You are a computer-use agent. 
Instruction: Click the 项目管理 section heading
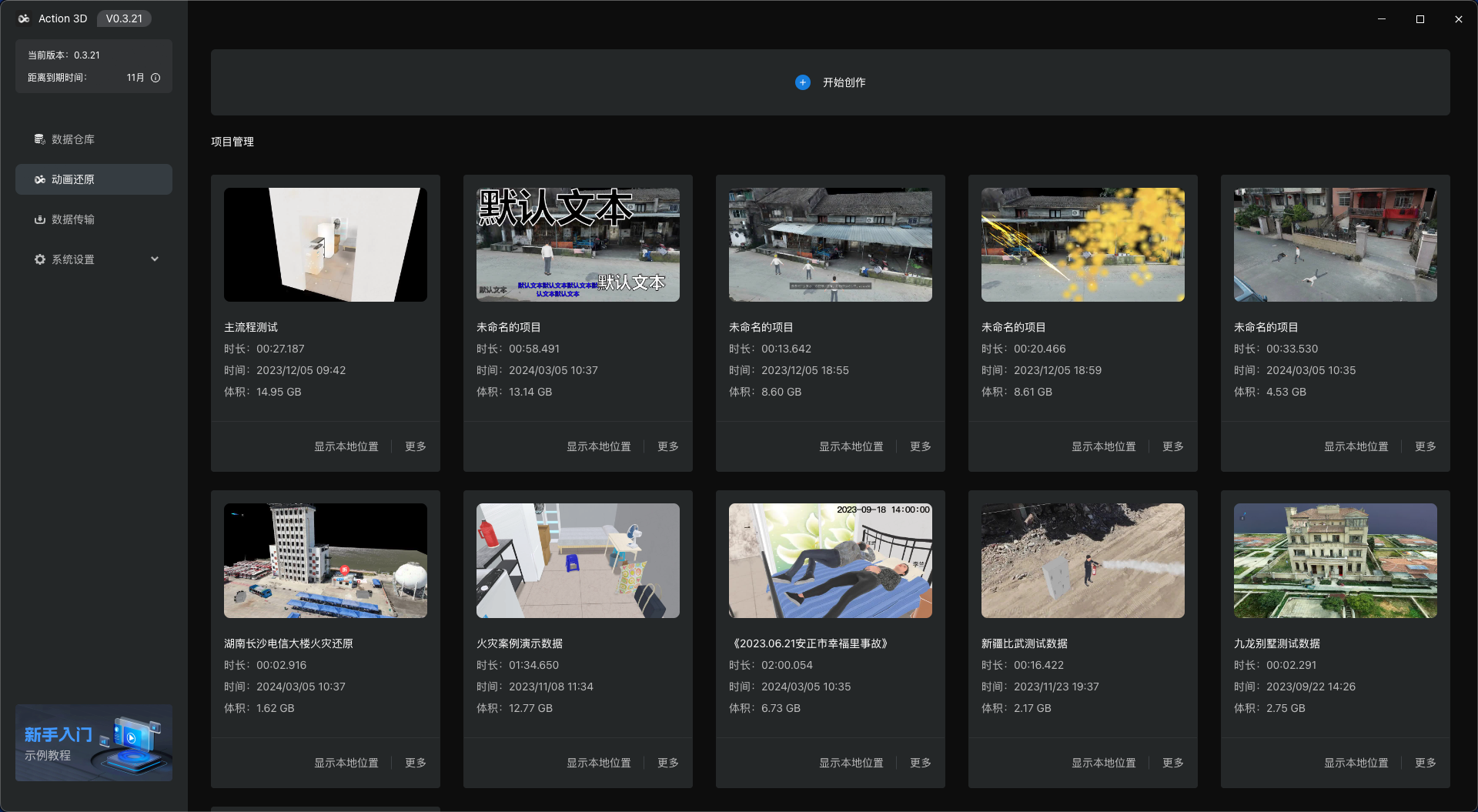click(x=232, y=142)
